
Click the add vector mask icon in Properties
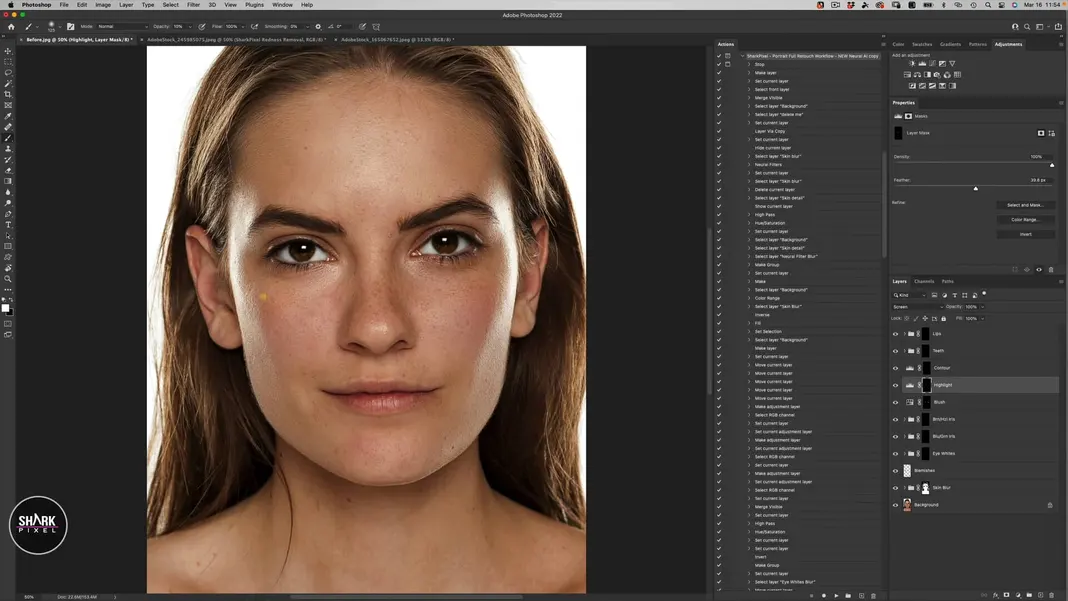pyautogui.click(x=1051, y=133)
